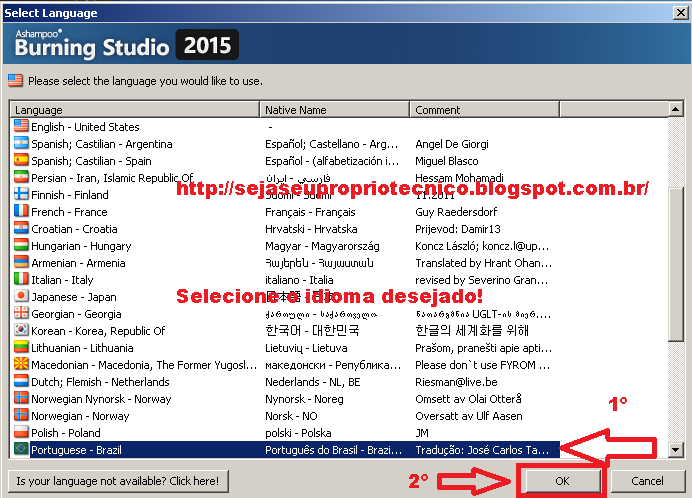
Task: Select 'Armenian - Armenia' language
Action: pyautogui.click(x=78, y=263)
